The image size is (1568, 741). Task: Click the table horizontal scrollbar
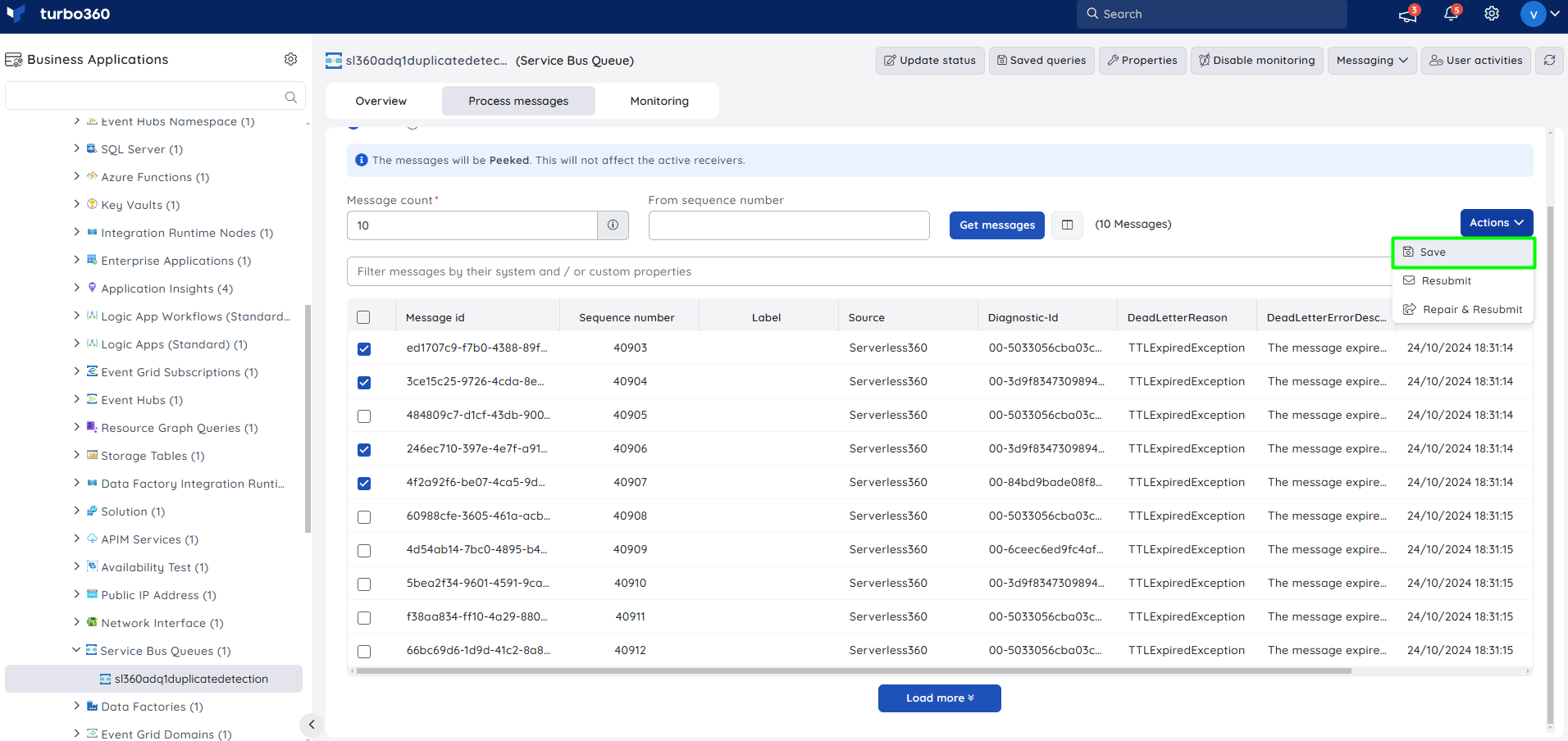[x=853, y=671]
